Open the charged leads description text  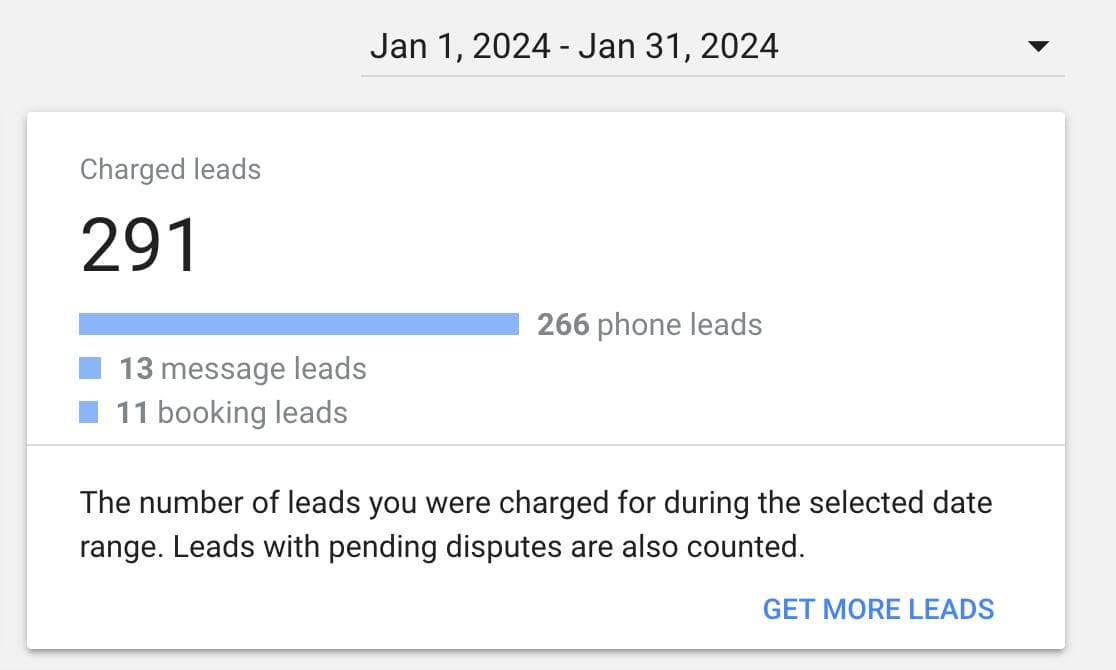click(x=537, y=524)
